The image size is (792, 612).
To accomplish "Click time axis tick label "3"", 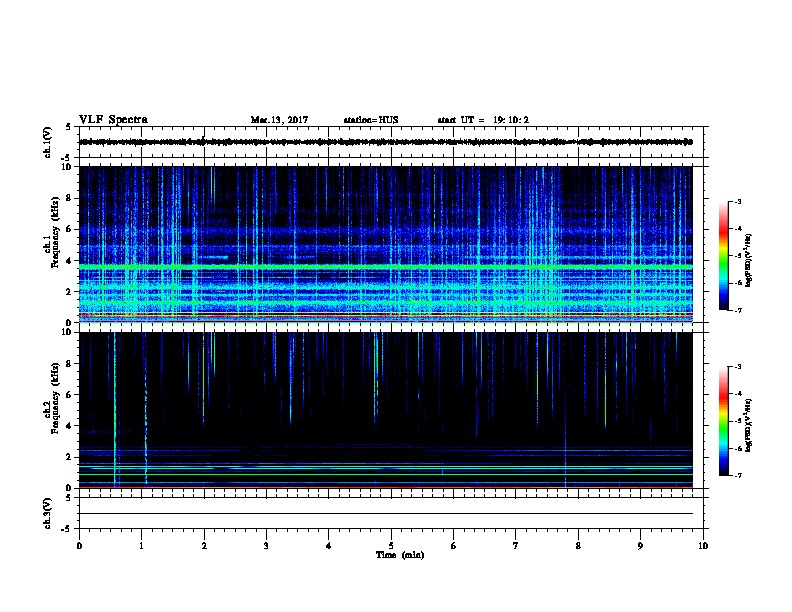I will (266, 546).
